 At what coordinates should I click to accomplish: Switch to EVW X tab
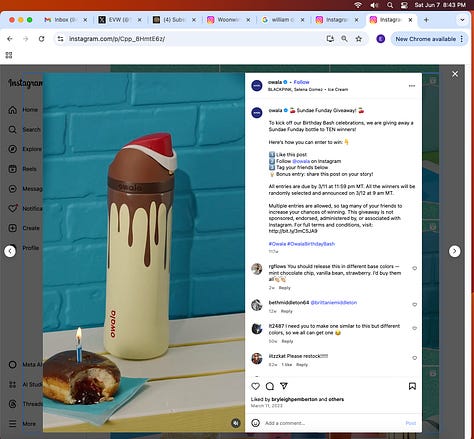[120, 20]
